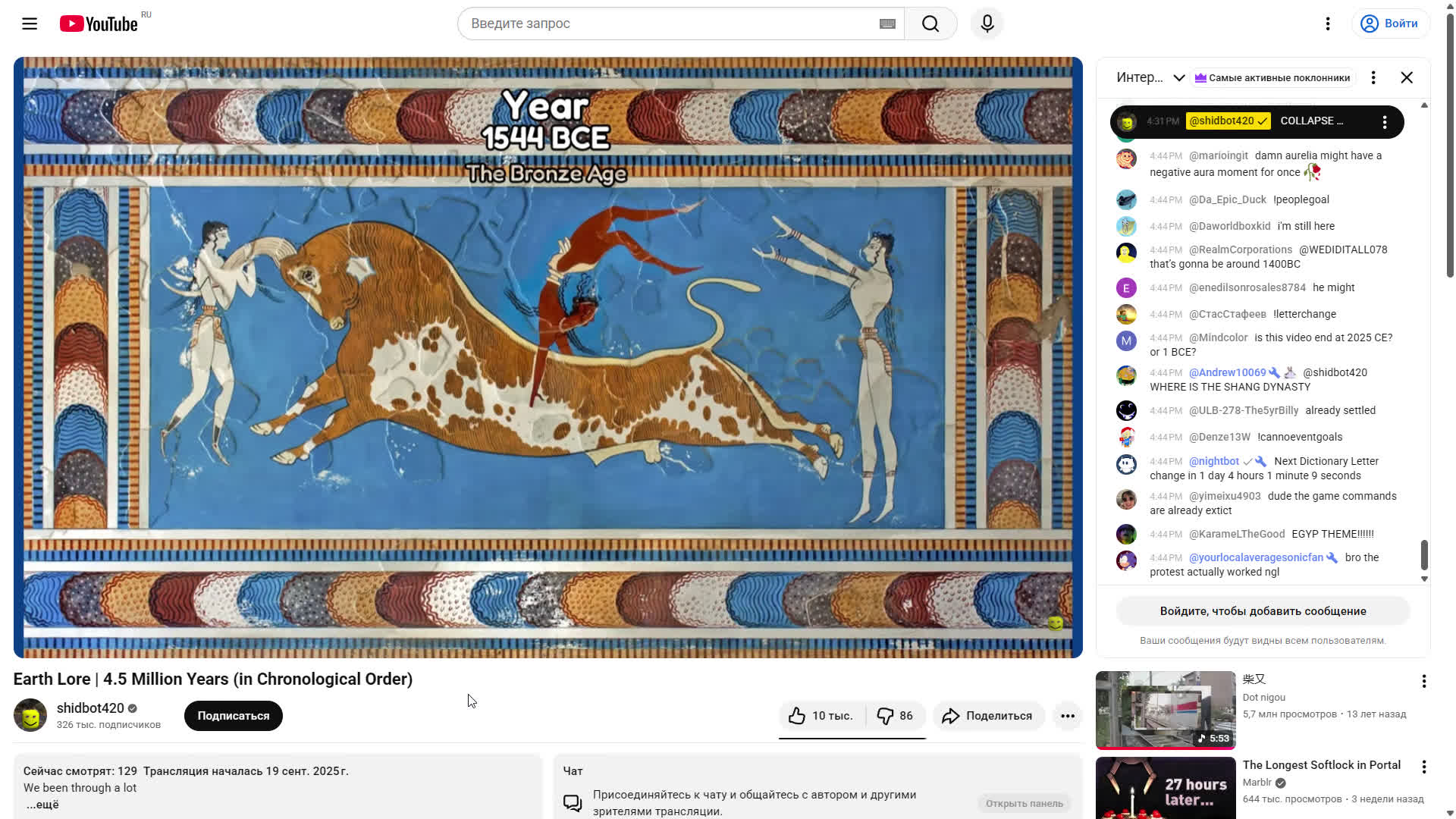Screen dimensions: 1456x819
Task: Start a voice search with the microphone
Action: 987,24
